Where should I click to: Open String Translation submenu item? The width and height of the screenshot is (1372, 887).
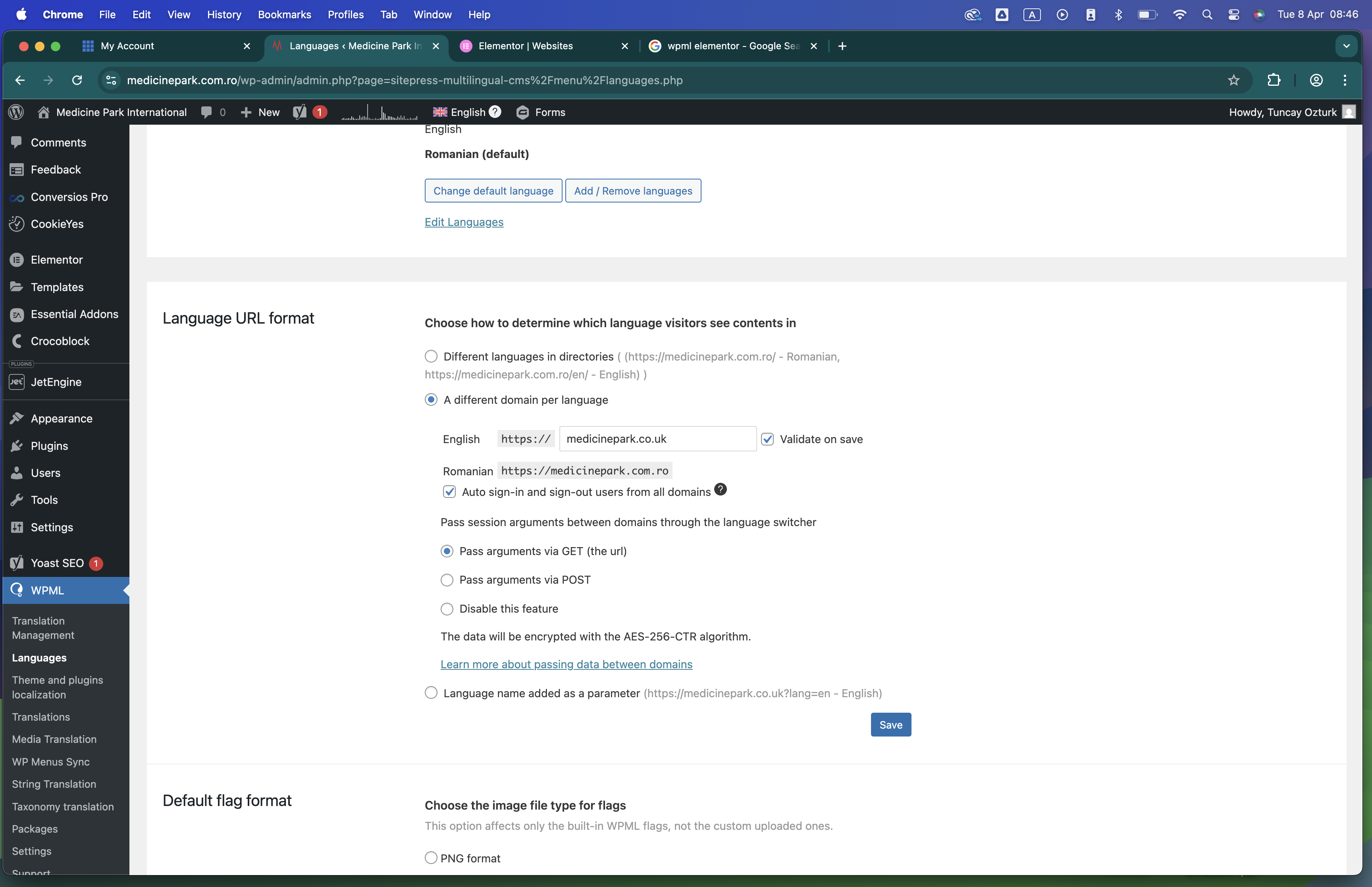click(54, 784)
